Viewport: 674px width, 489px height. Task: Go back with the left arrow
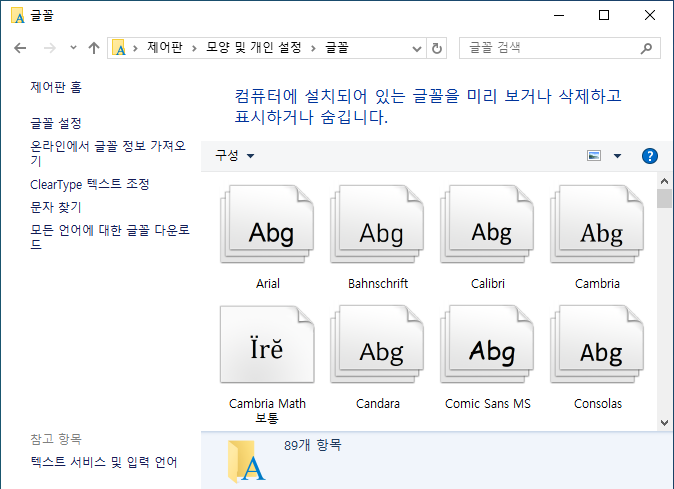click(20, 48)
